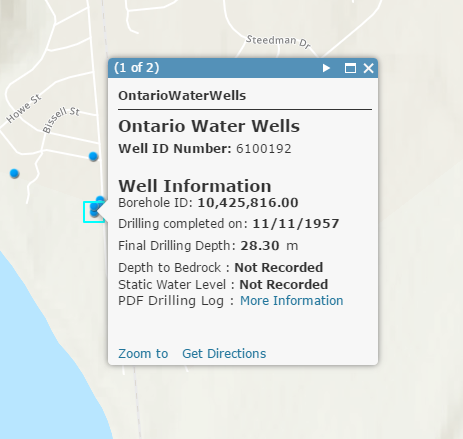Click the OntarioWaterWells layer title

point(182,96)
